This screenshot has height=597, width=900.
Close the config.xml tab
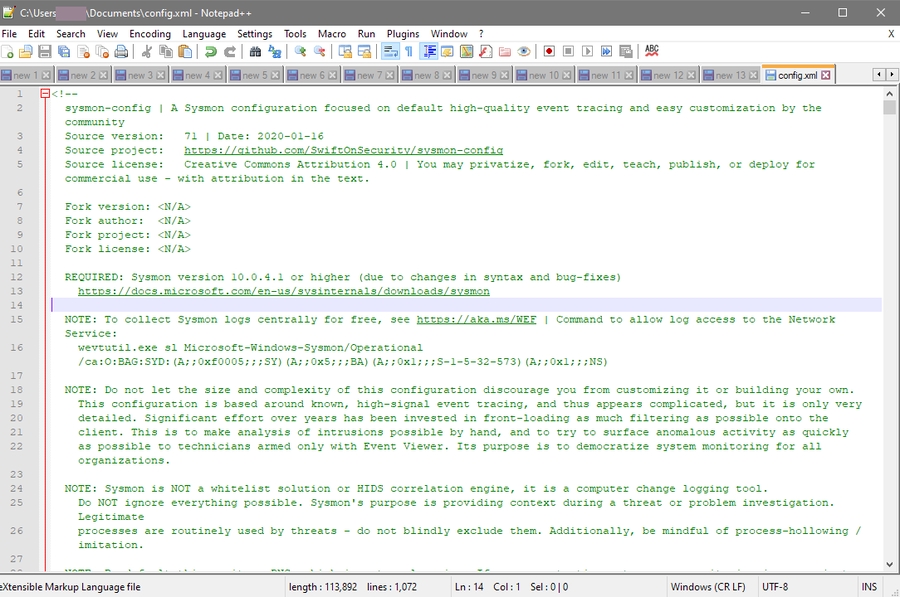[x=826, y=75]
